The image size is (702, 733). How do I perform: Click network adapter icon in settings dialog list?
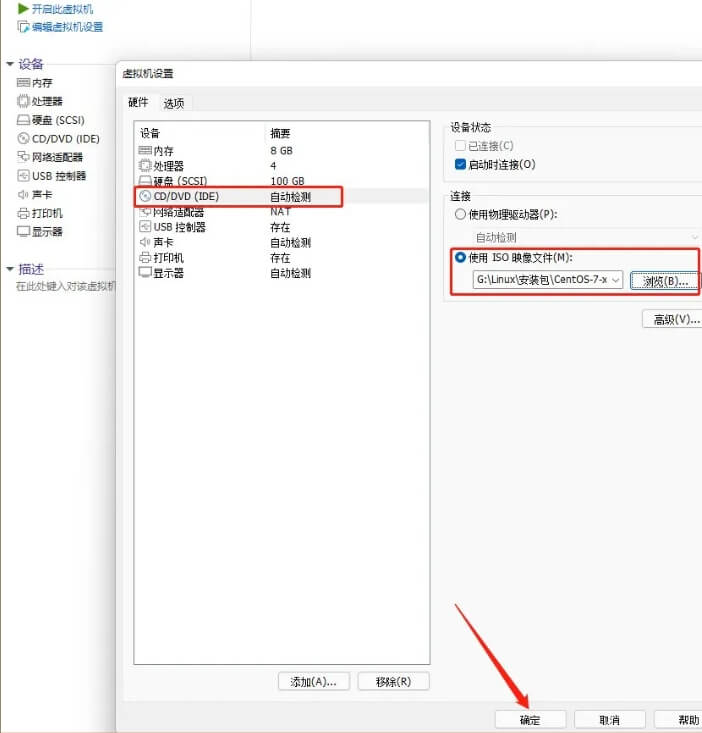(x=145, y=212)
